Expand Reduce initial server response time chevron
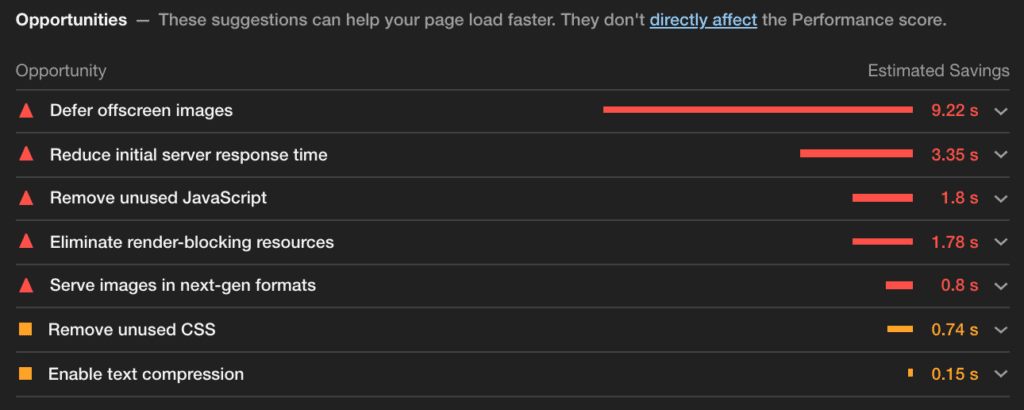Screen dimensions: 1024x410 [x=1001, y=155]
